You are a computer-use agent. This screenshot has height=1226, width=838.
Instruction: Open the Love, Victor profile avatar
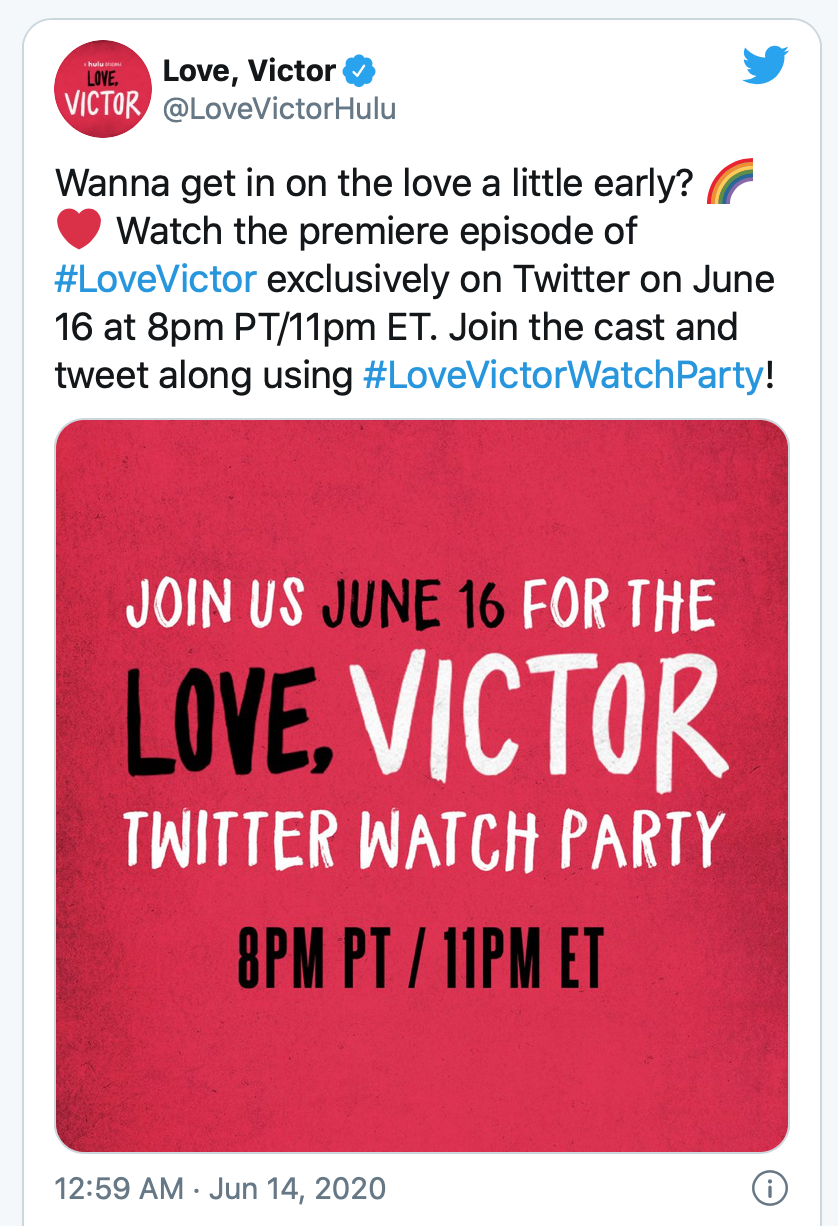pyautogui.click(x=102, y=92)
